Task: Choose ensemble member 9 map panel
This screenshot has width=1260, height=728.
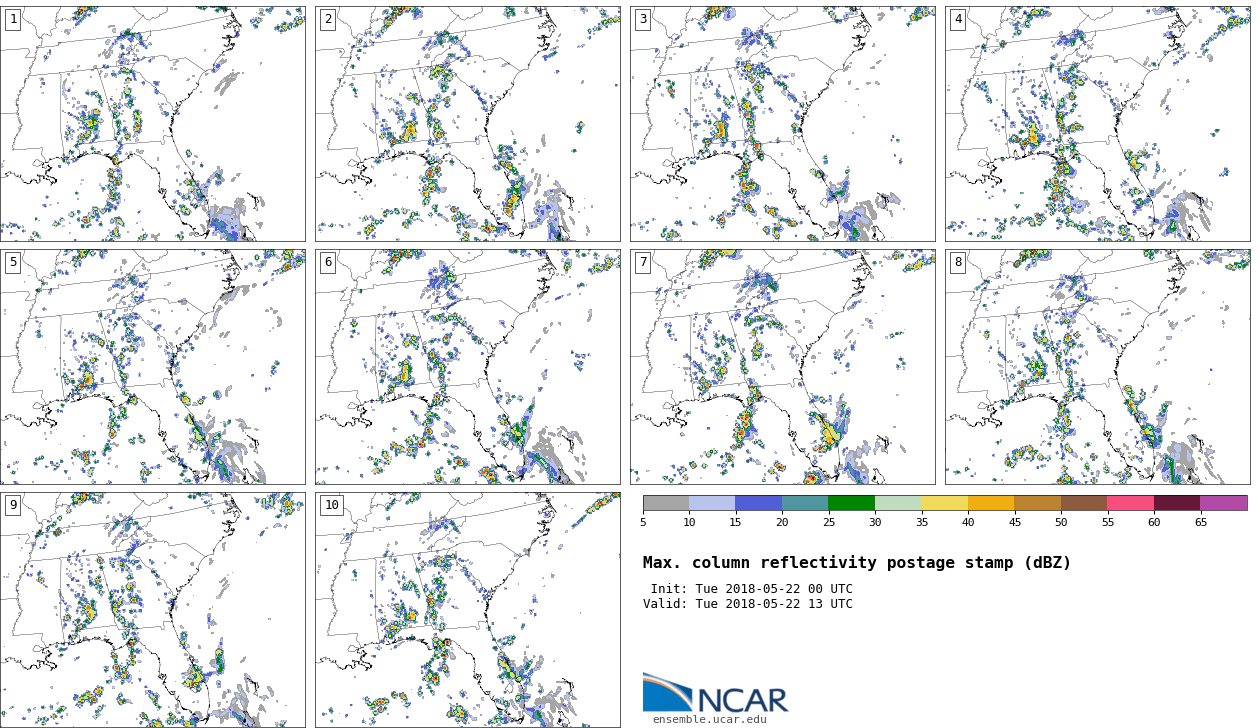Action: (152, 610)
